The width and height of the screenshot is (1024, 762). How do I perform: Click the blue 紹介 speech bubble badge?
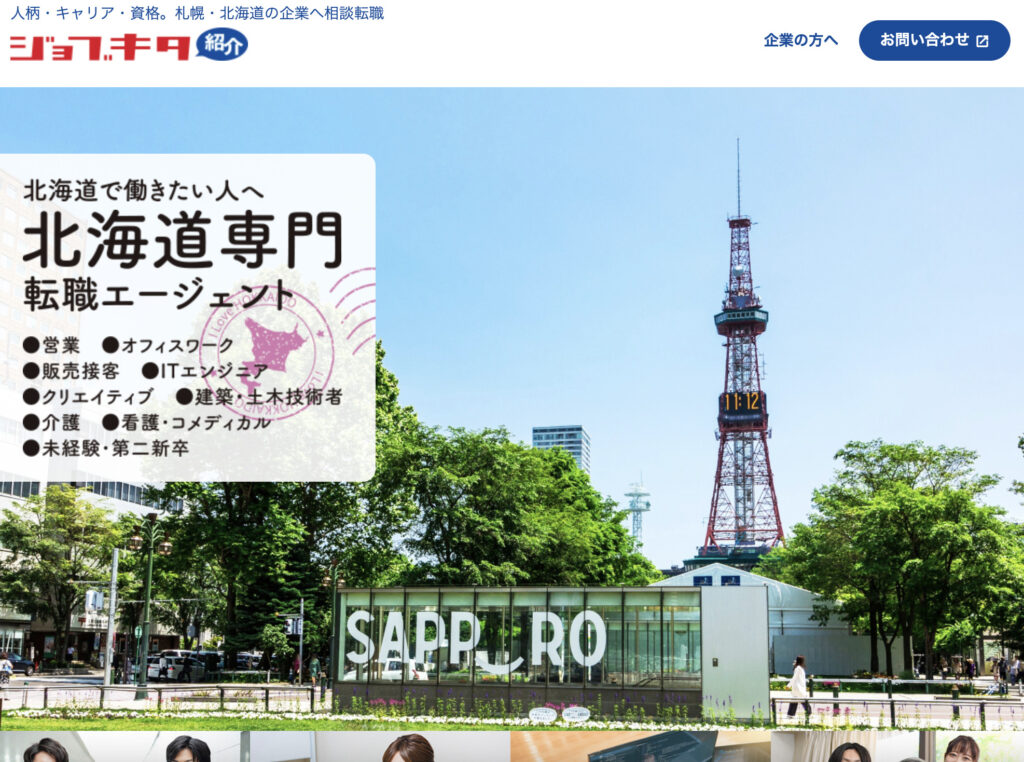coord(222,44)
